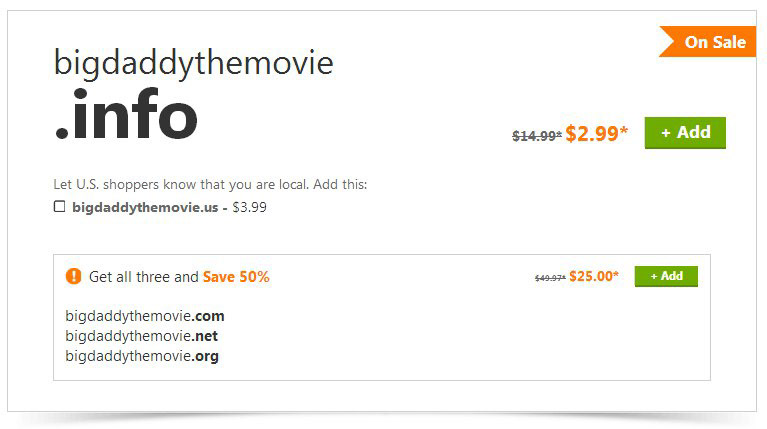Click the crossed-out $49.97 bundle price
Viewport: 767px width, 429px height.
click(x=550, y=278)
